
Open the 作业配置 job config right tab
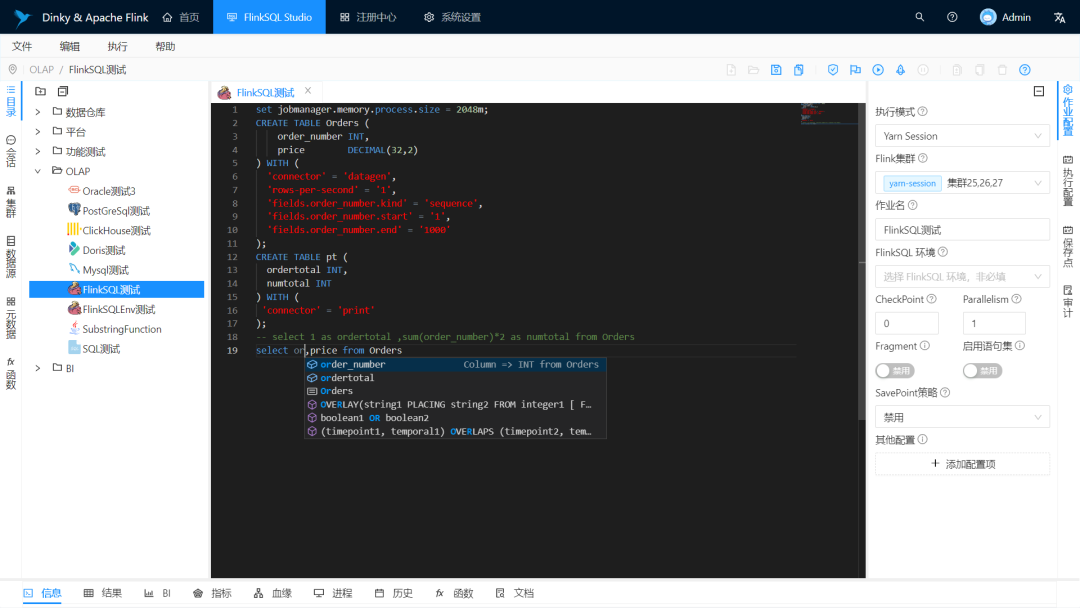click(1068, 109)
